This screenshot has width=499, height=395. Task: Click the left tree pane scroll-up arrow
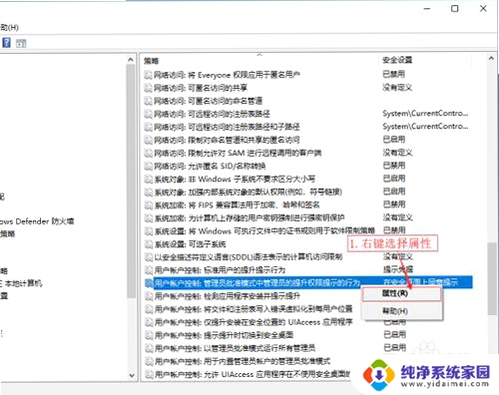coord(131,60)
